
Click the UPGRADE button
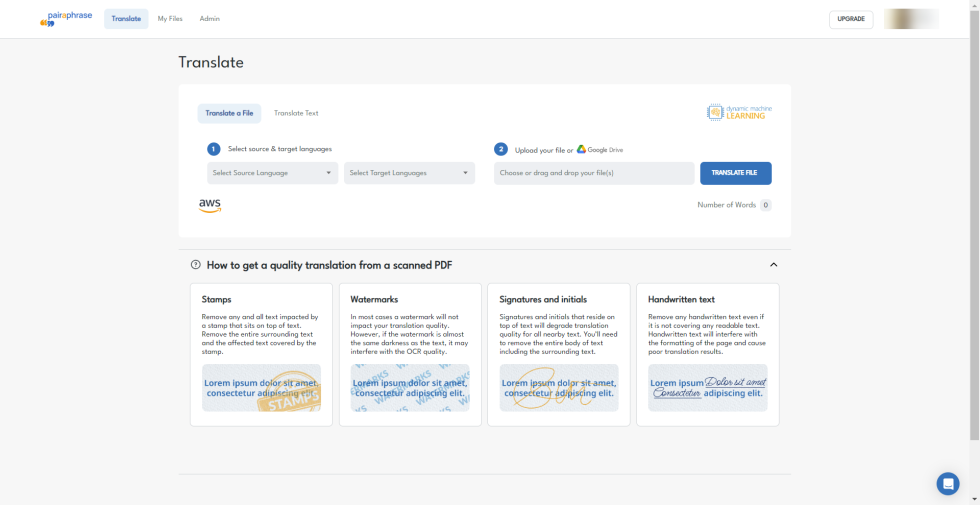click(851, 19)
